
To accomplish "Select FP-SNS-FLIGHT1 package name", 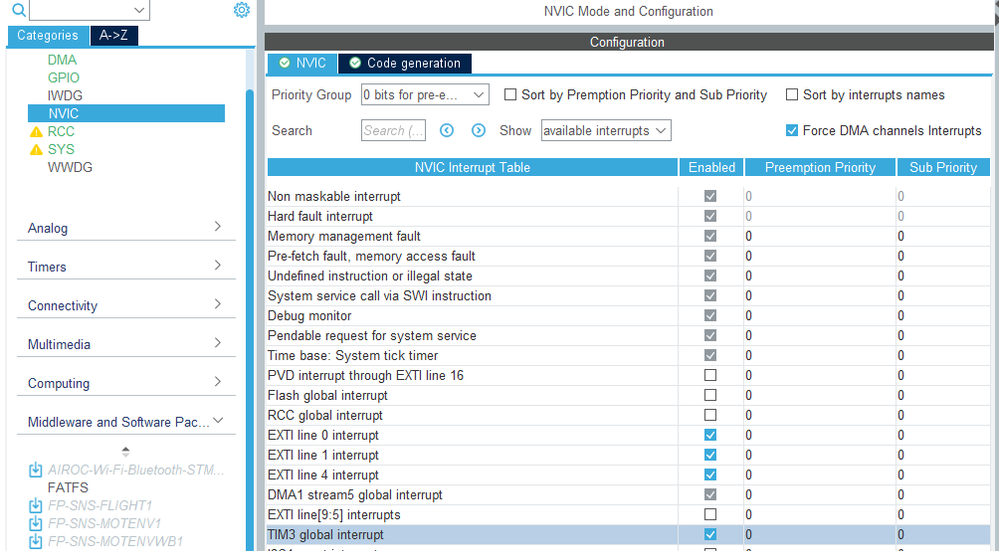I will tap(100, 506).
